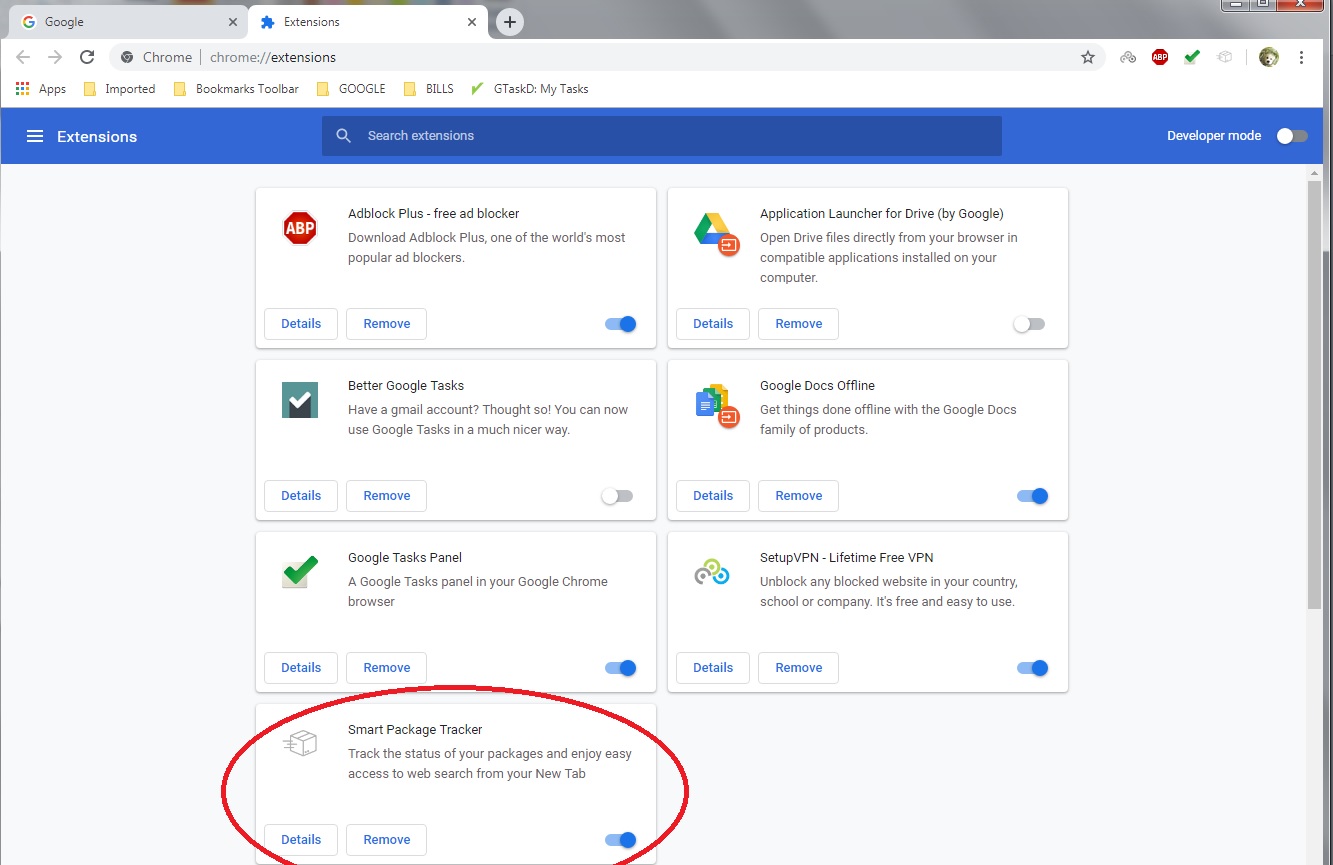Open the Chrome browser menu
Viewport: 1333px width, 865px height.
[1301, 57]
